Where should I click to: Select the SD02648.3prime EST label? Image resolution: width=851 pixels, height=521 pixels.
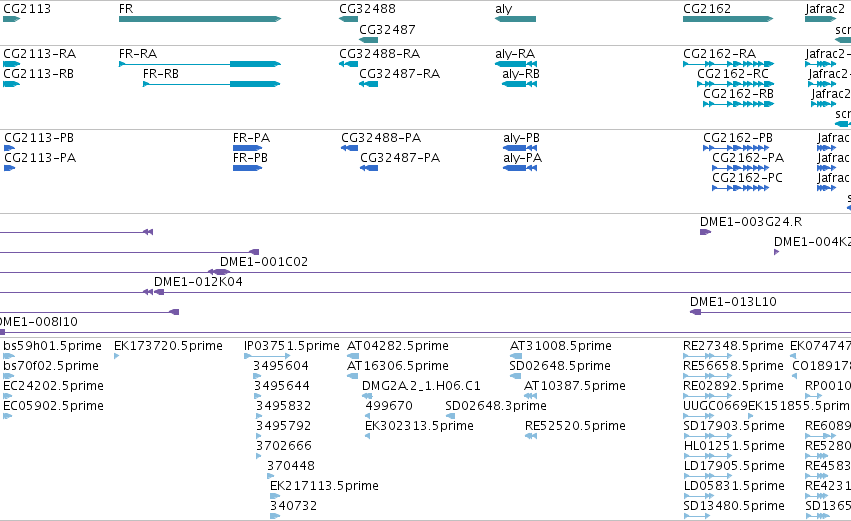click(x=496, y=406)
